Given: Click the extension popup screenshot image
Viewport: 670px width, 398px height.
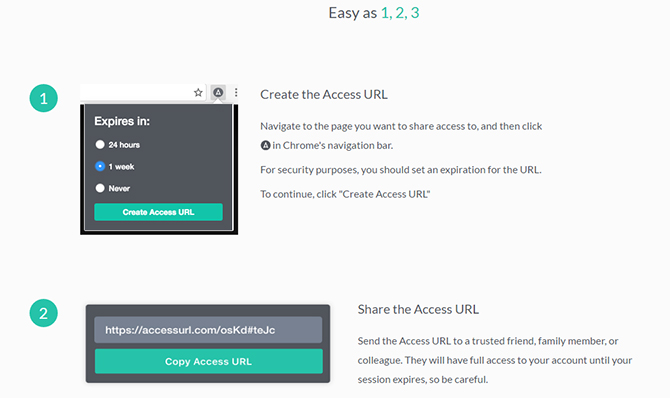Looking at the screenshot, I should click(159, 159).
